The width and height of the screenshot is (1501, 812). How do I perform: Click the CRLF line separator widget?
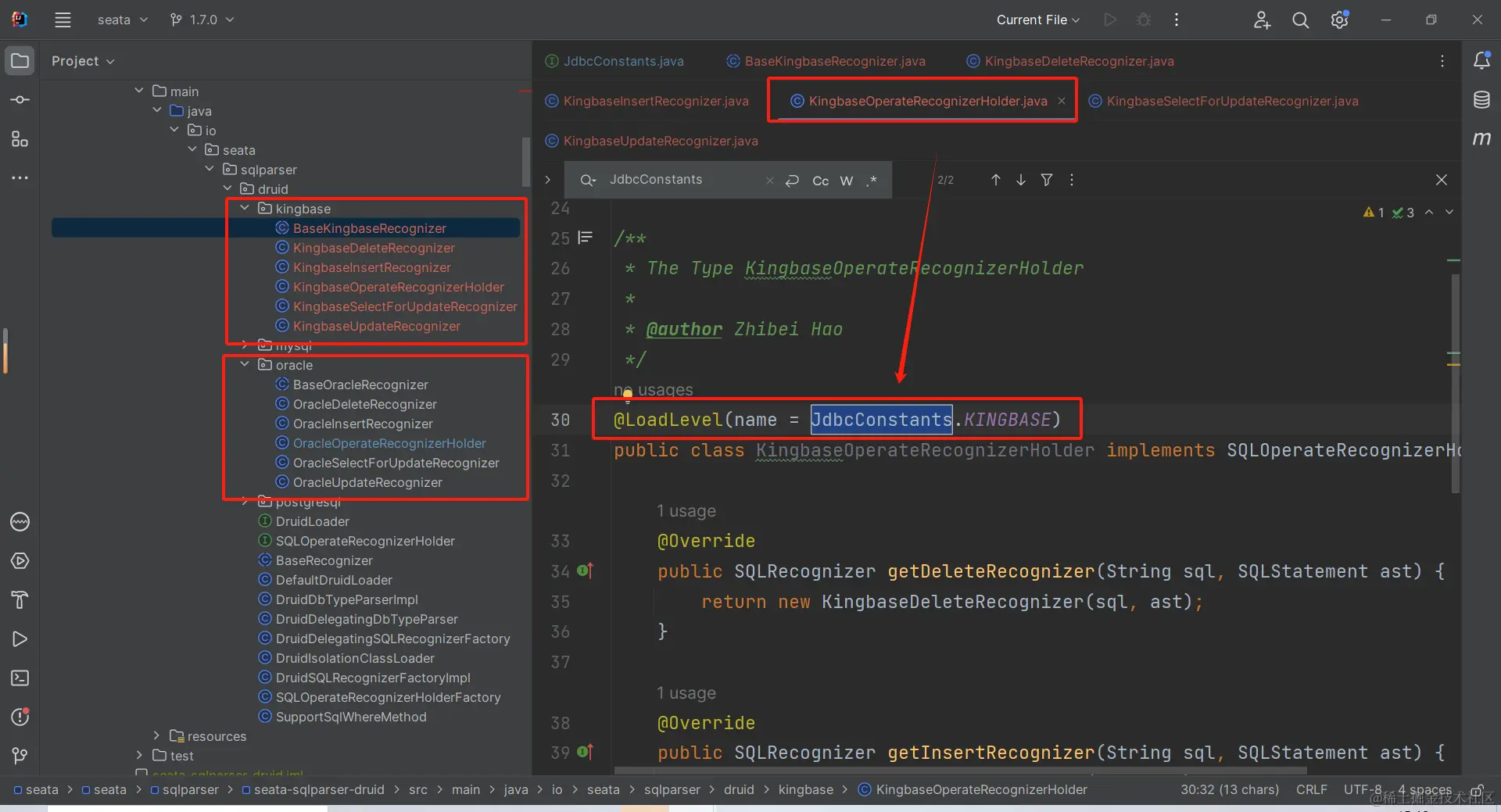[1312, 789]
